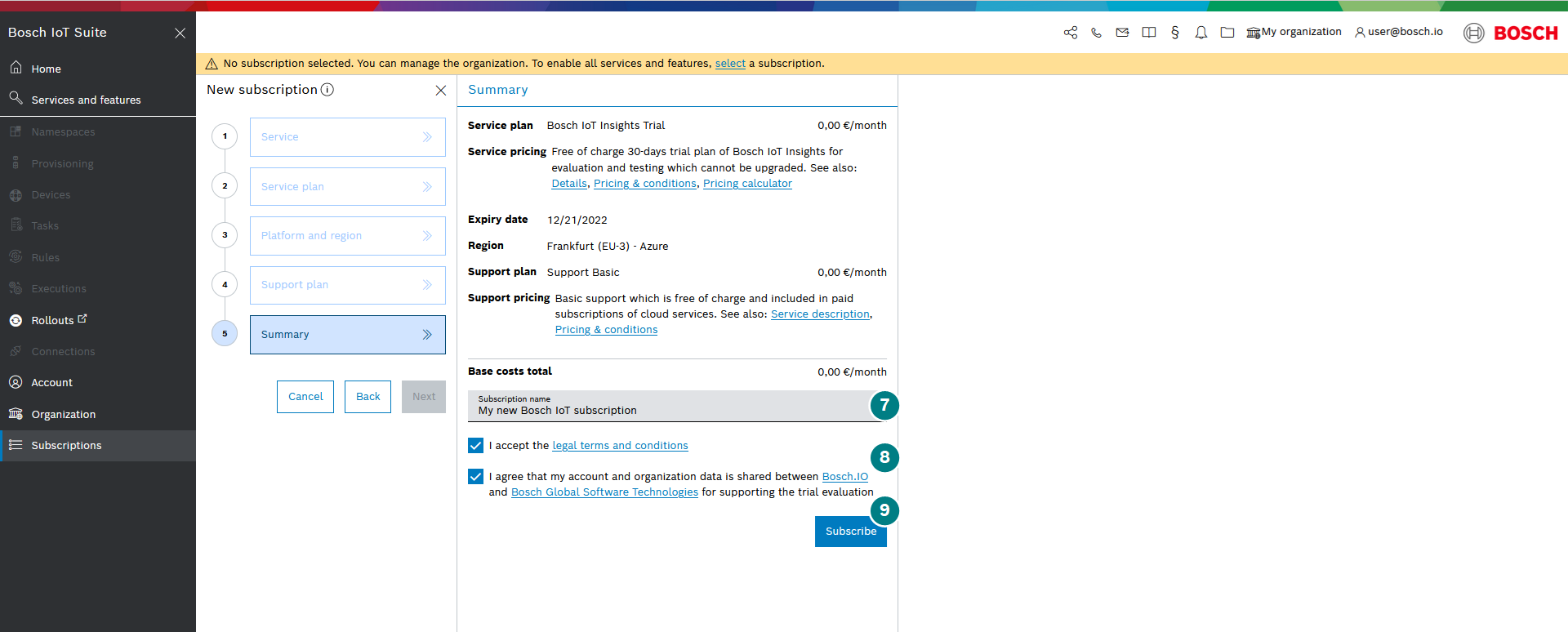Screen dimensions: 1568x632
Task: Click Expiry date 12/21/2022
Action: point(577,220)
